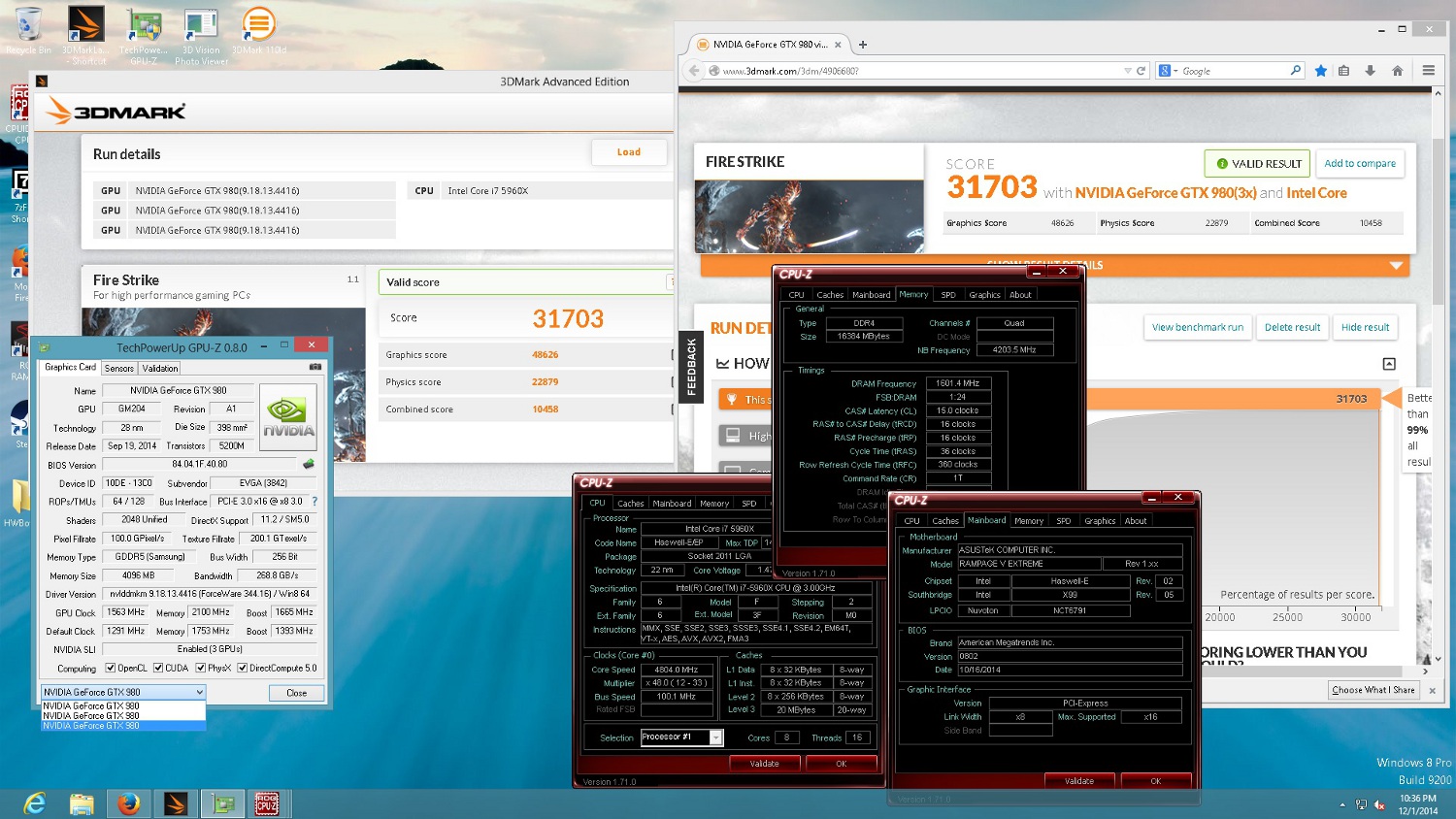1456x819 pixels.
Task: Click the Delete result button
Action: [x=1292, y=328]
